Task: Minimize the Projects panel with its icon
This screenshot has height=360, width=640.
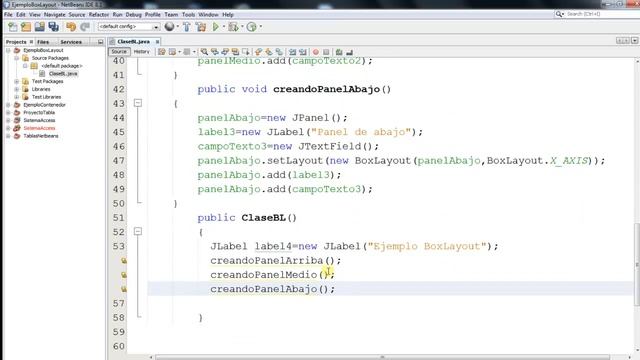Action: (100, 42)
